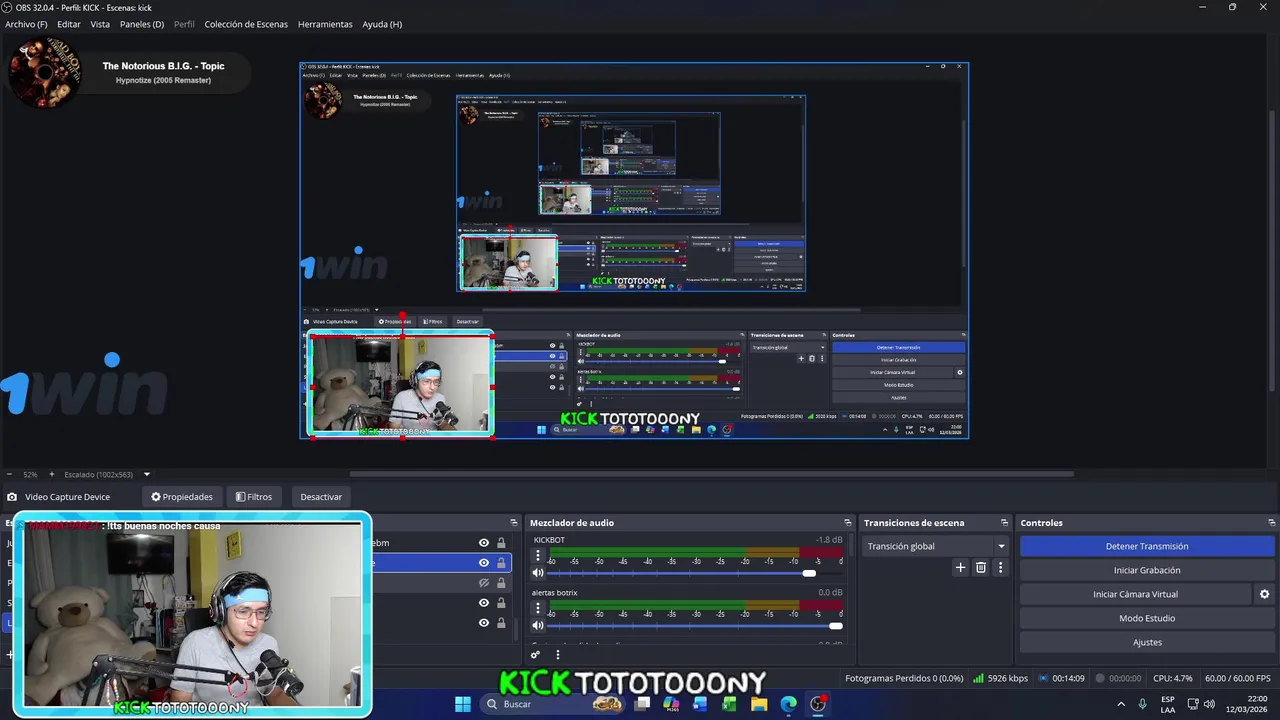The image size is (1280, 720).
Task: Open audio mixer bottom options menu
Action: click(558, 655)
